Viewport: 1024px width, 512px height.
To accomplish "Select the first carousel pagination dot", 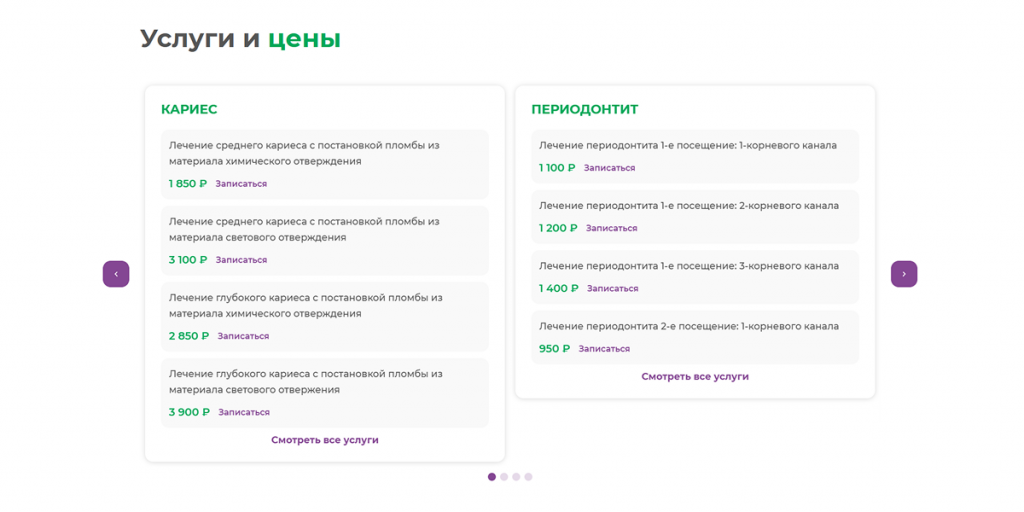I will pos(492,477).
